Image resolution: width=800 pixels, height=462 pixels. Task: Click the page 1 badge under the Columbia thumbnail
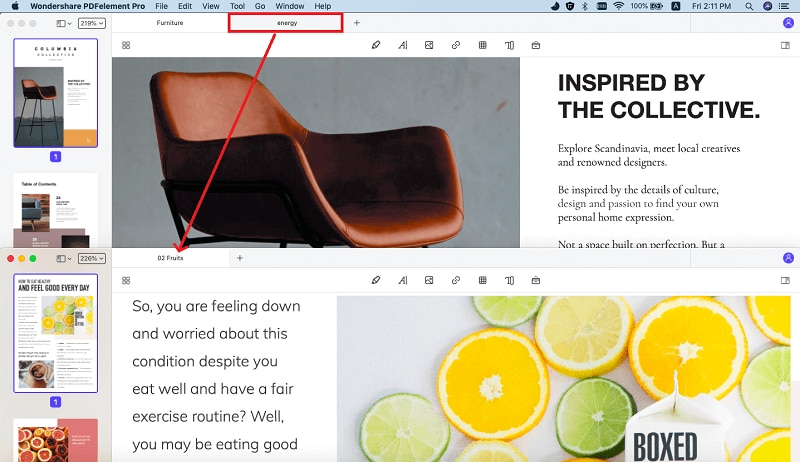[x=56, y=157]
